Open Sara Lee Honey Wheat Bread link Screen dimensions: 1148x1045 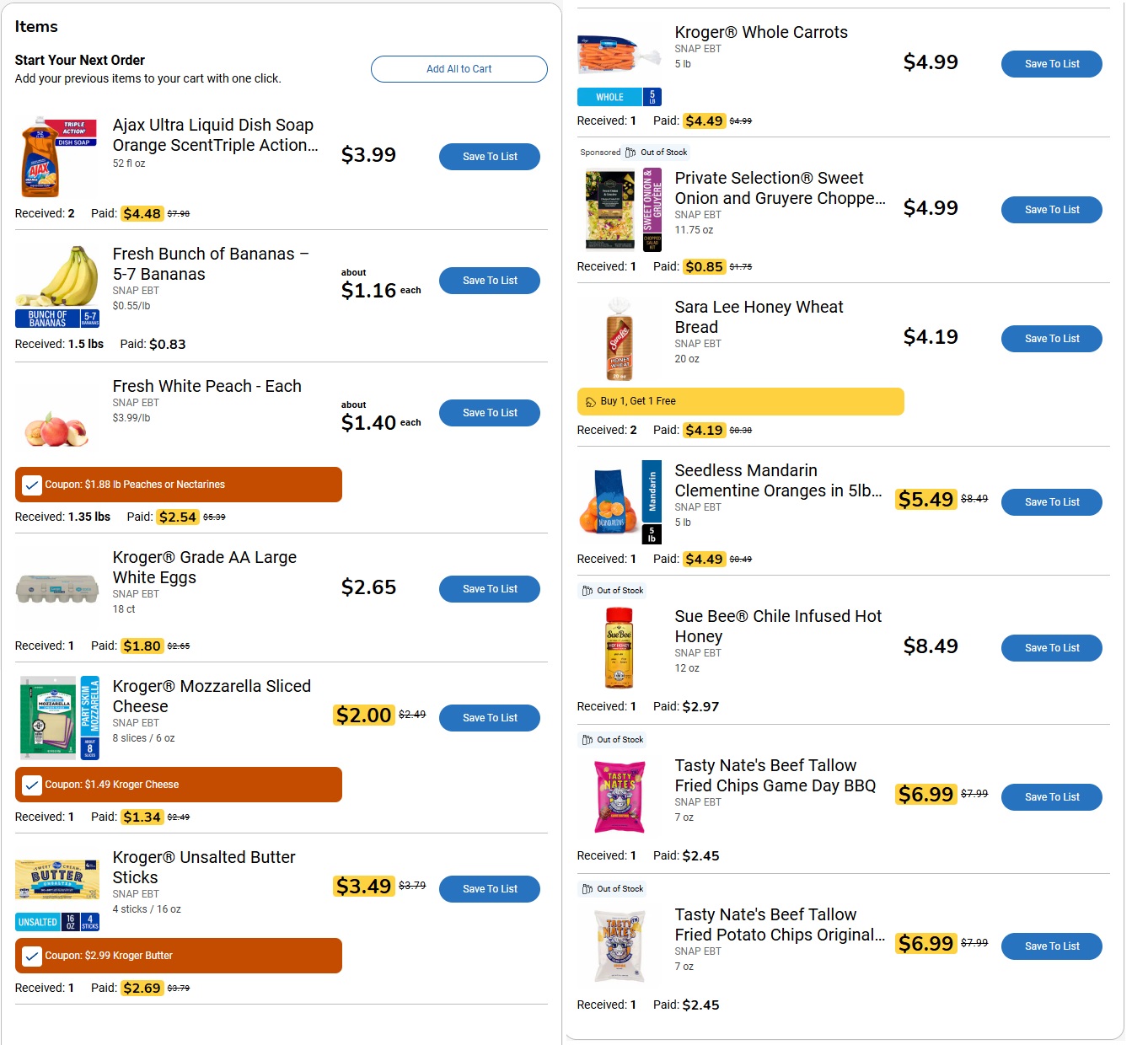tap(759, 317)
